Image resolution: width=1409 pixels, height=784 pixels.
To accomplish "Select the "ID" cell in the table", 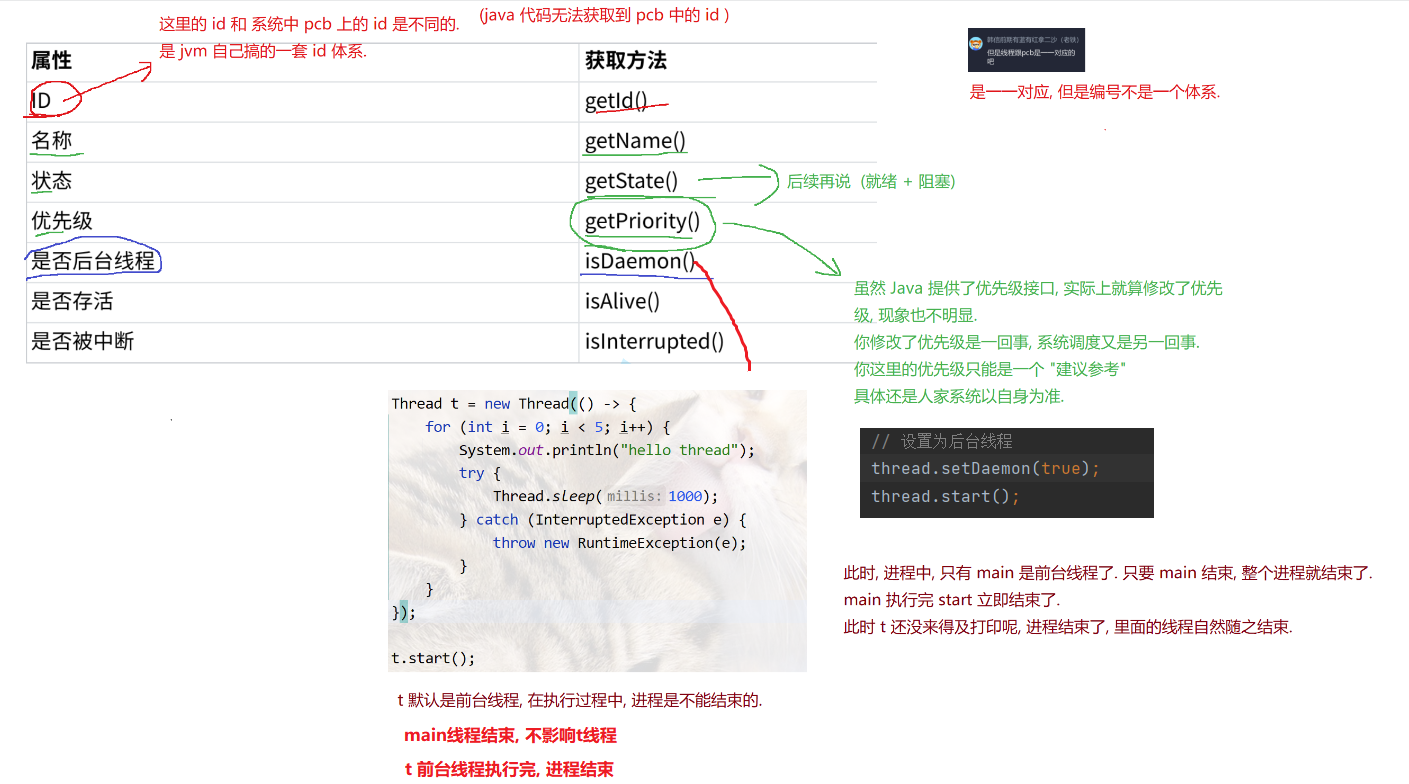I will (41, 101).
